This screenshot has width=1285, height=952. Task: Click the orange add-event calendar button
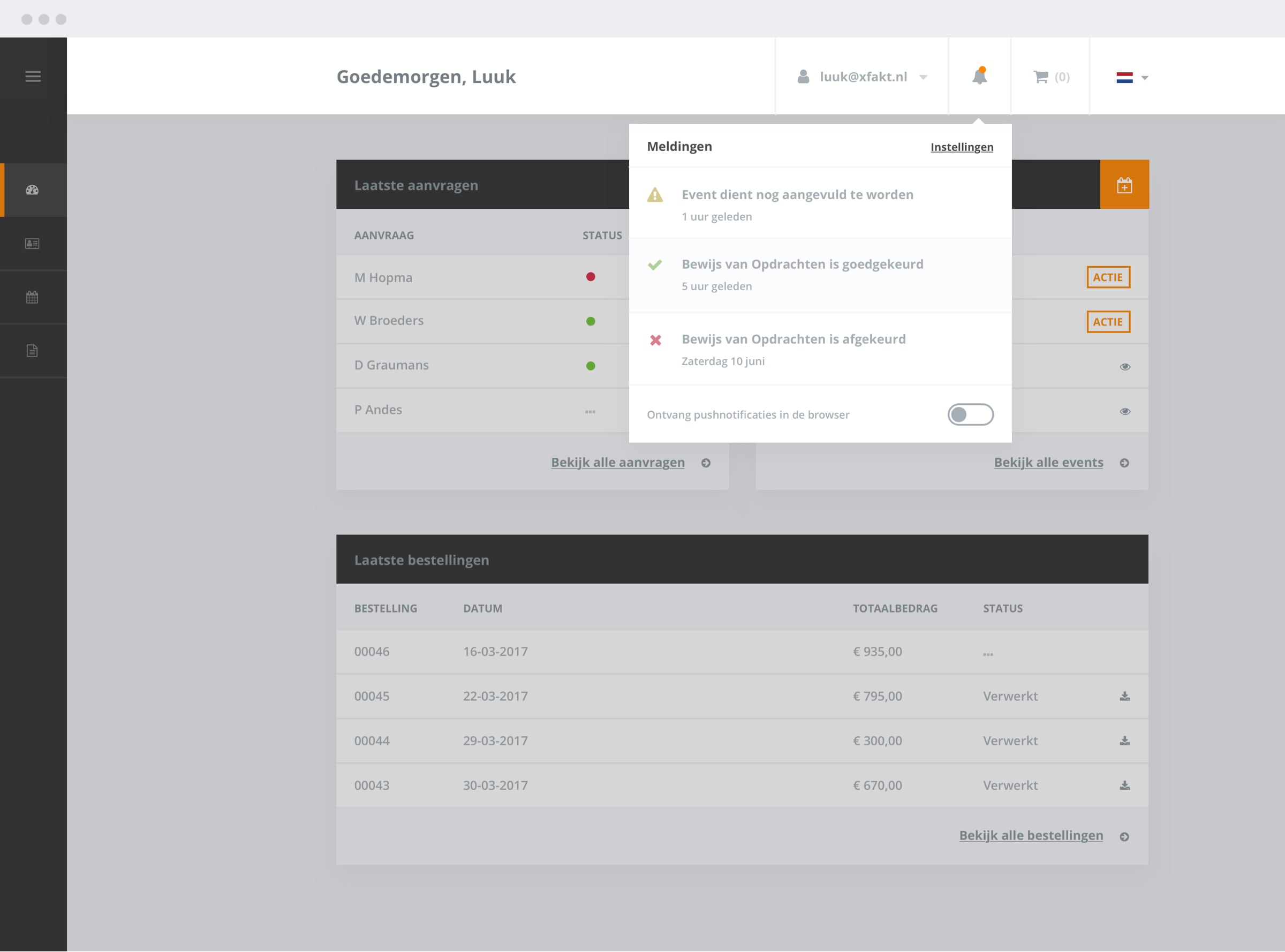(1124, 185)
